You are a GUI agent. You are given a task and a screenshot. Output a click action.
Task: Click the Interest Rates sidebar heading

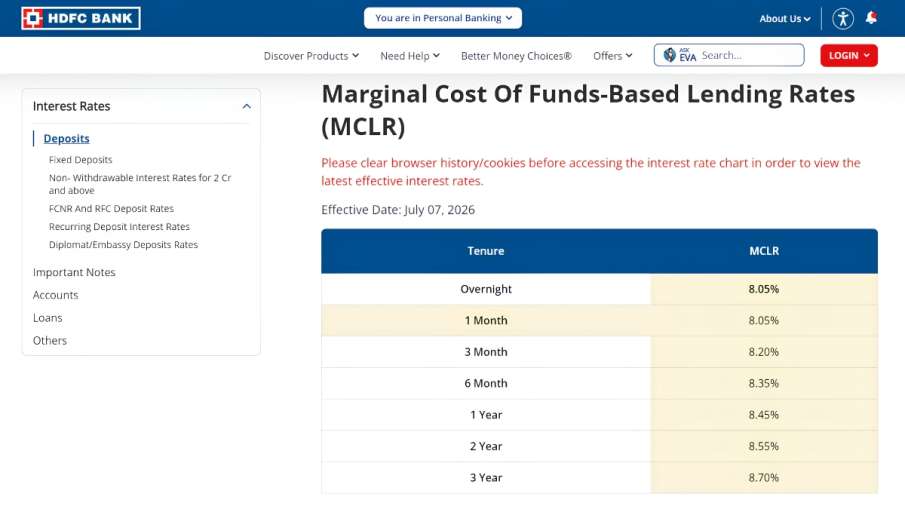tap(72, 106)
